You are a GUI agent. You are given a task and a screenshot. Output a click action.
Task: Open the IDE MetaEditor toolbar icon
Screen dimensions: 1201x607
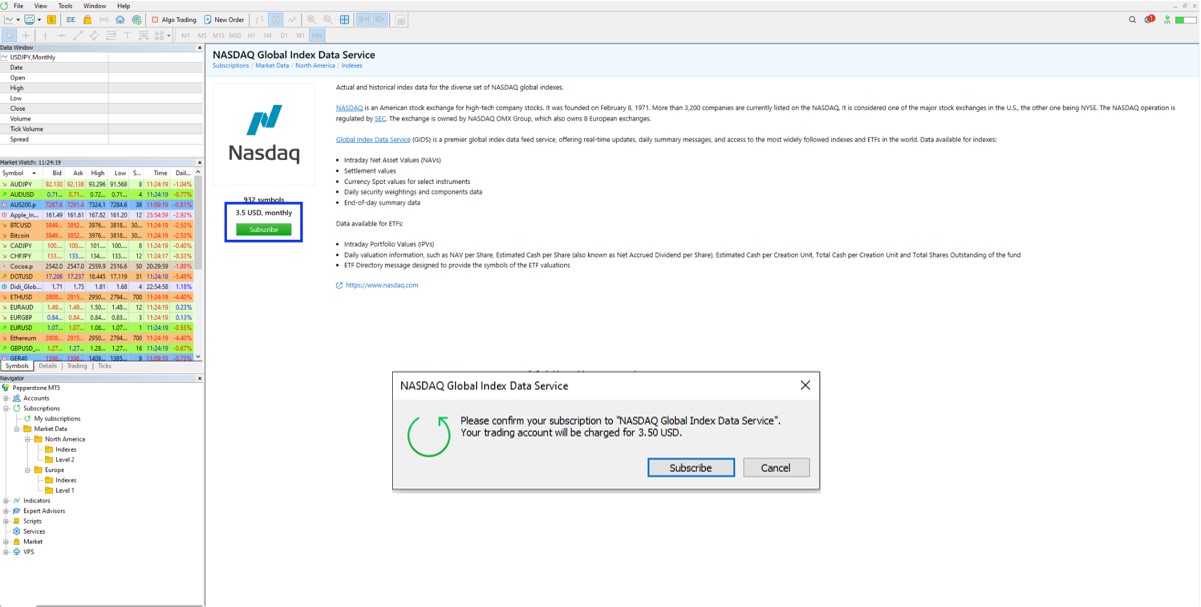click(x=70, y=19)
